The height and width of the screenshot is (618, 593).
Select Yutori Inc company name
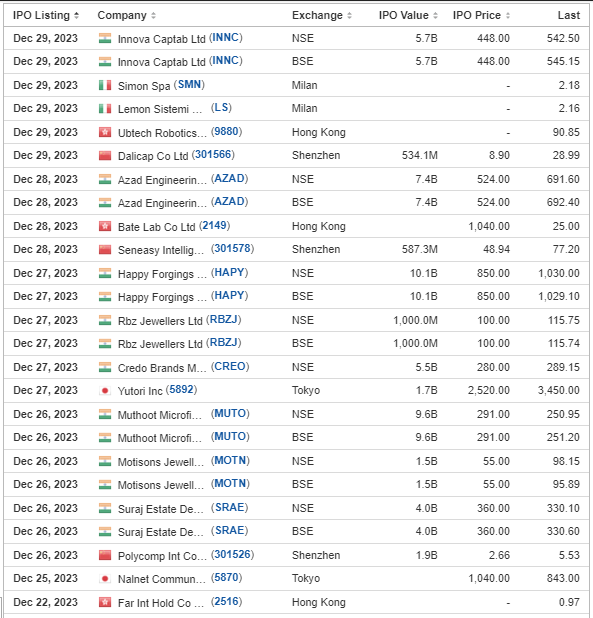point(140,391)
